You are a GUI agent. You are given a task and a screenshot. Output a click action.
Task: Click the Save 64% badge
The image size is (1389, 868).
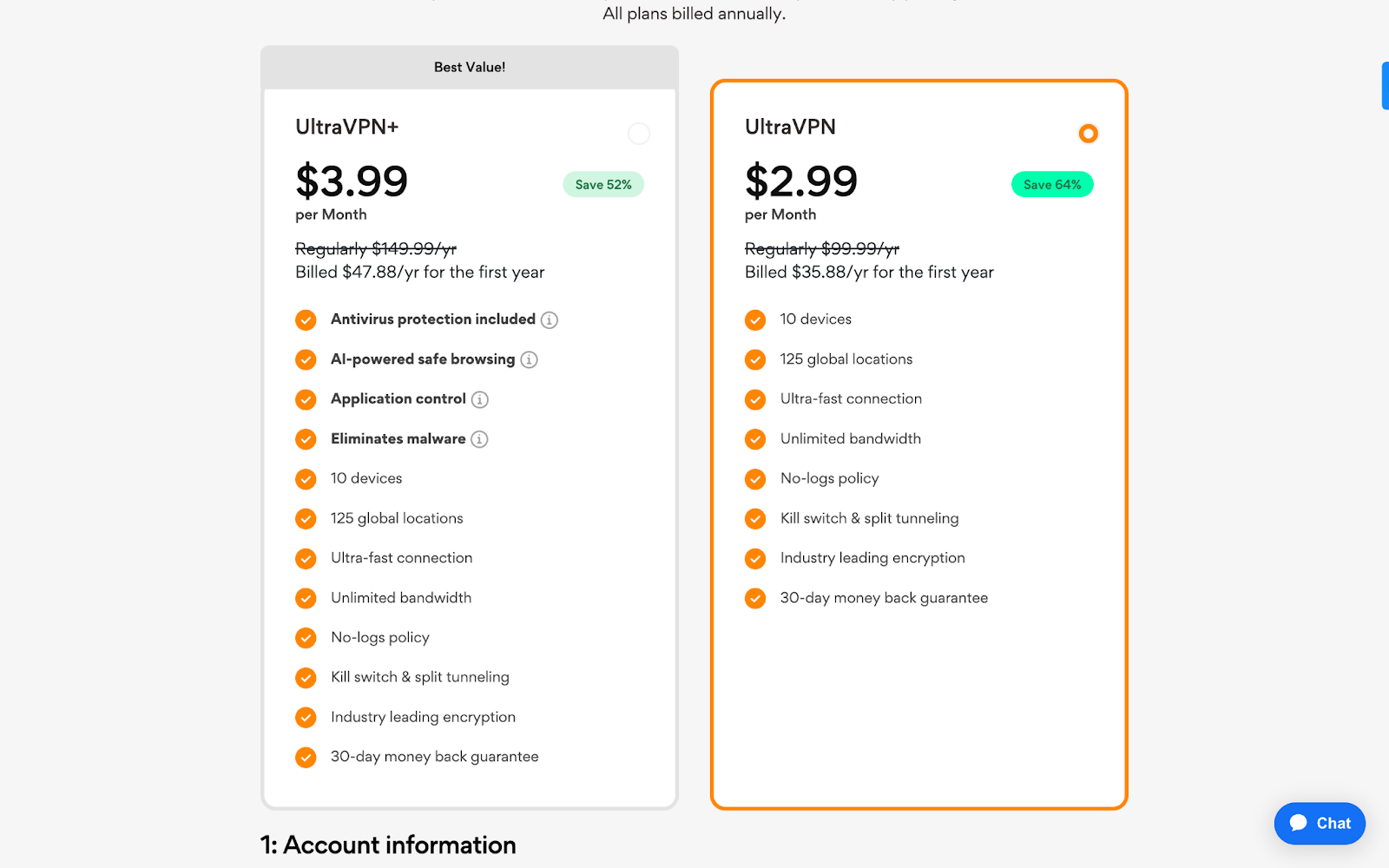click(1052, 185)
